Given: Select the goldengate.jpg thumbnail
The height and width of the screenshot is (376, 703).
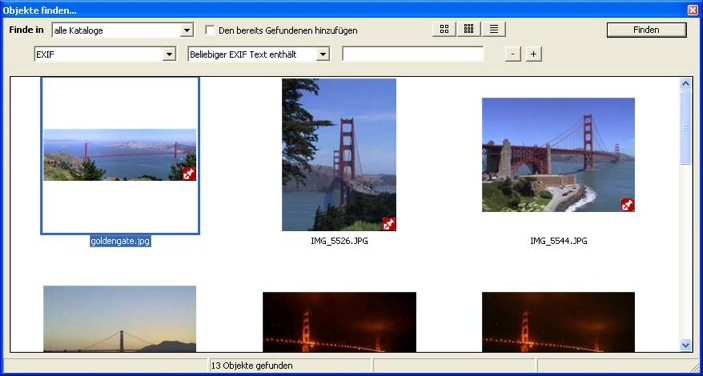Looking at the screenshot, I should coord(120,155).
